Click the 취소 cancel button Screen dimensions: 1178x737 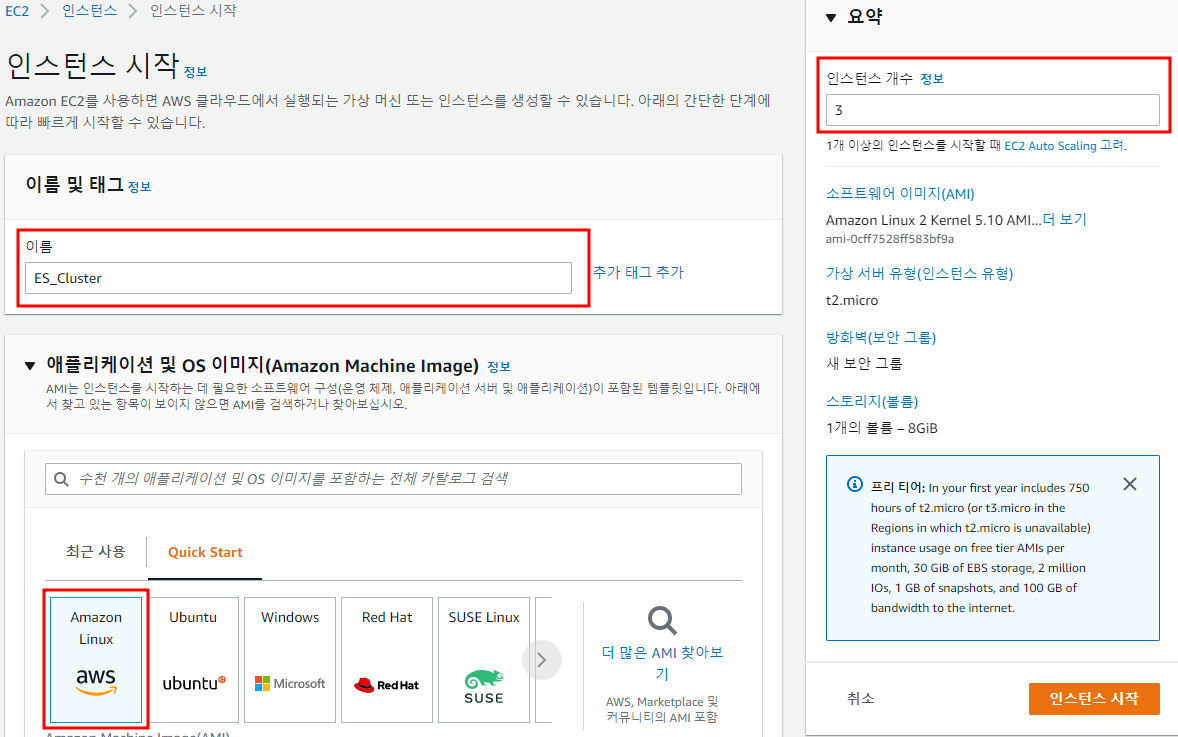pyautogui.click(x=860, y=699)
